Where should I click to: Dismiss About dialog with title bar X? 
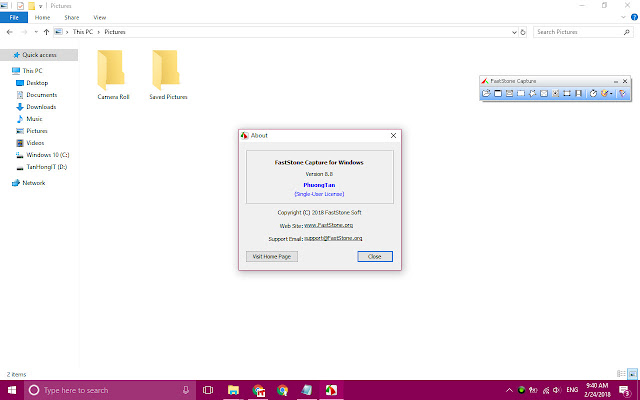pyautogui.click(x=393, y=136)
